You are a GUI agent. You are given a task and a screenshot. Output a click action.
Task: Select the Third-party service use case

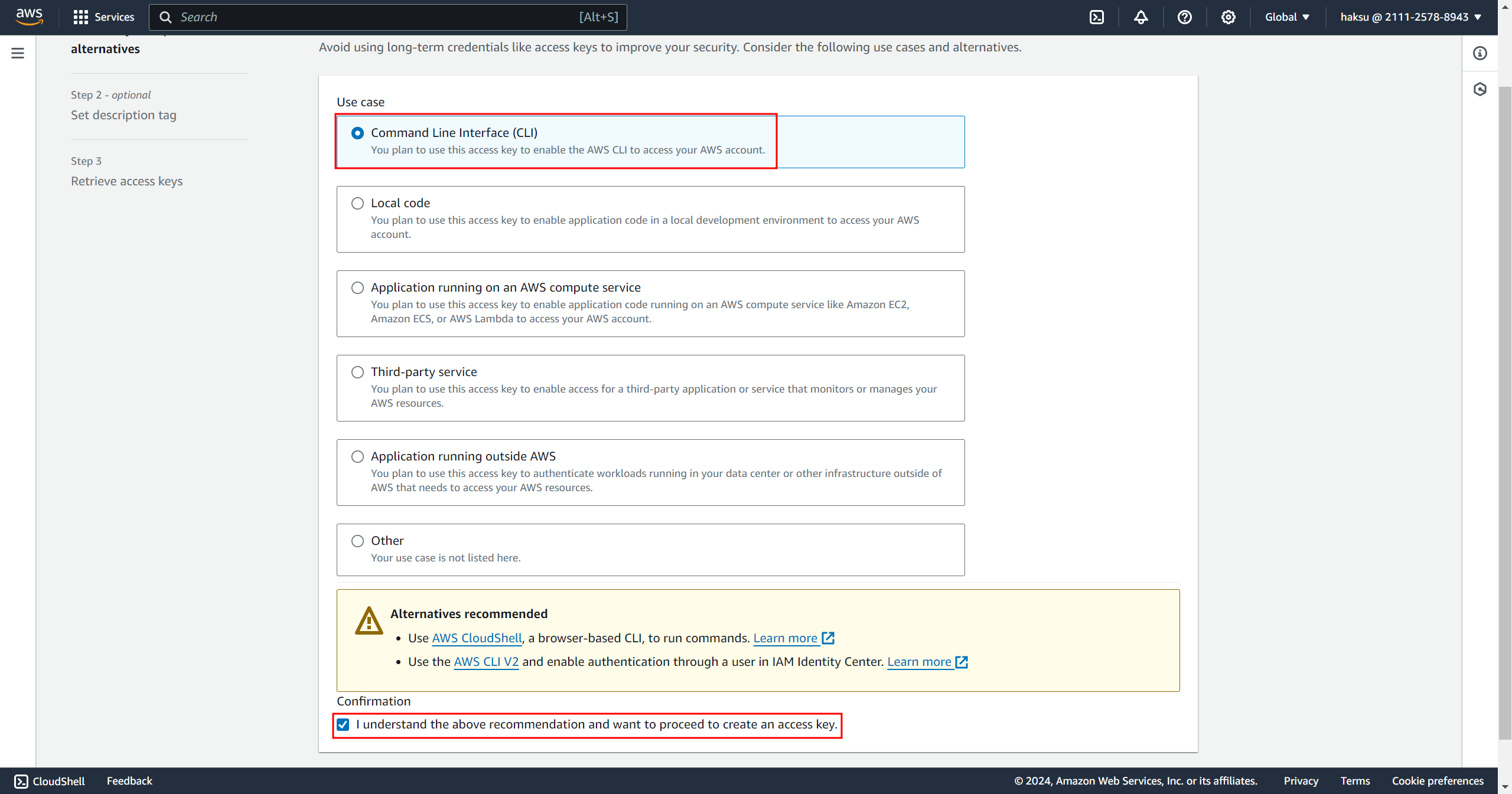click(357, 372)
